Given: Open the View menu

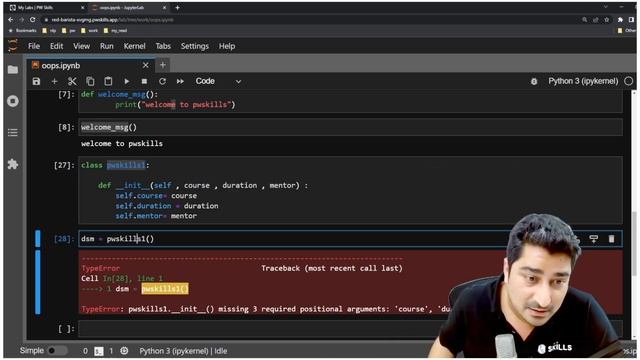Looking at the screenshot, I should pyautogui.click(x=81, y=46).
